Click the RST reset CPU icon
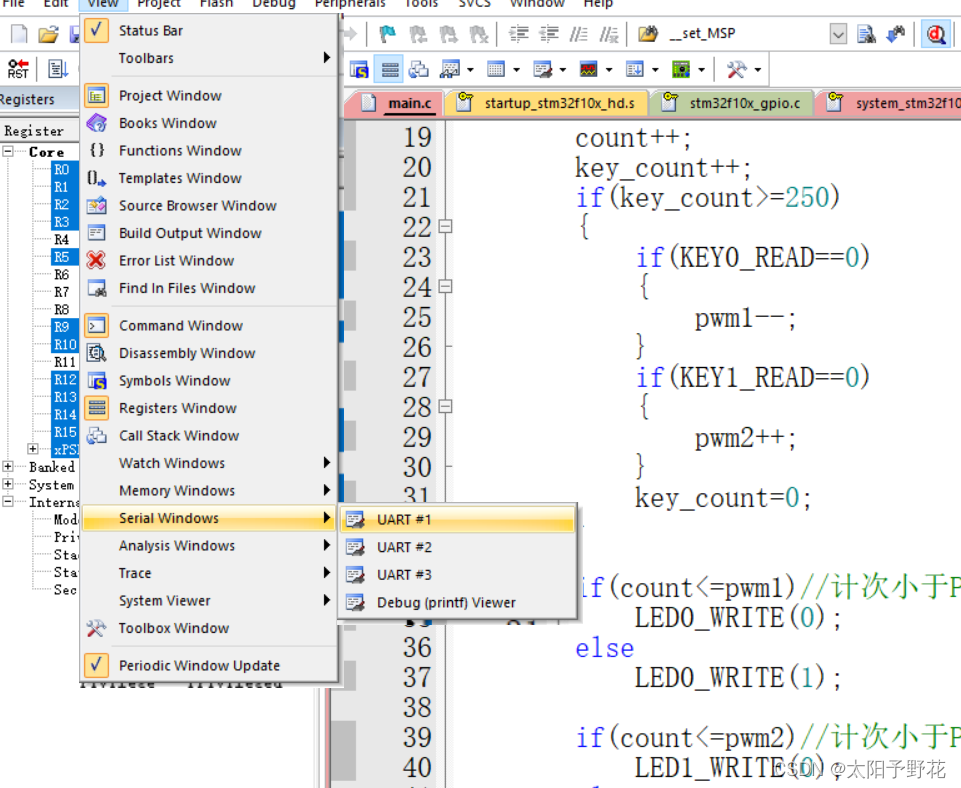Viewport: 961px width, 788px height. coord(18,69)
